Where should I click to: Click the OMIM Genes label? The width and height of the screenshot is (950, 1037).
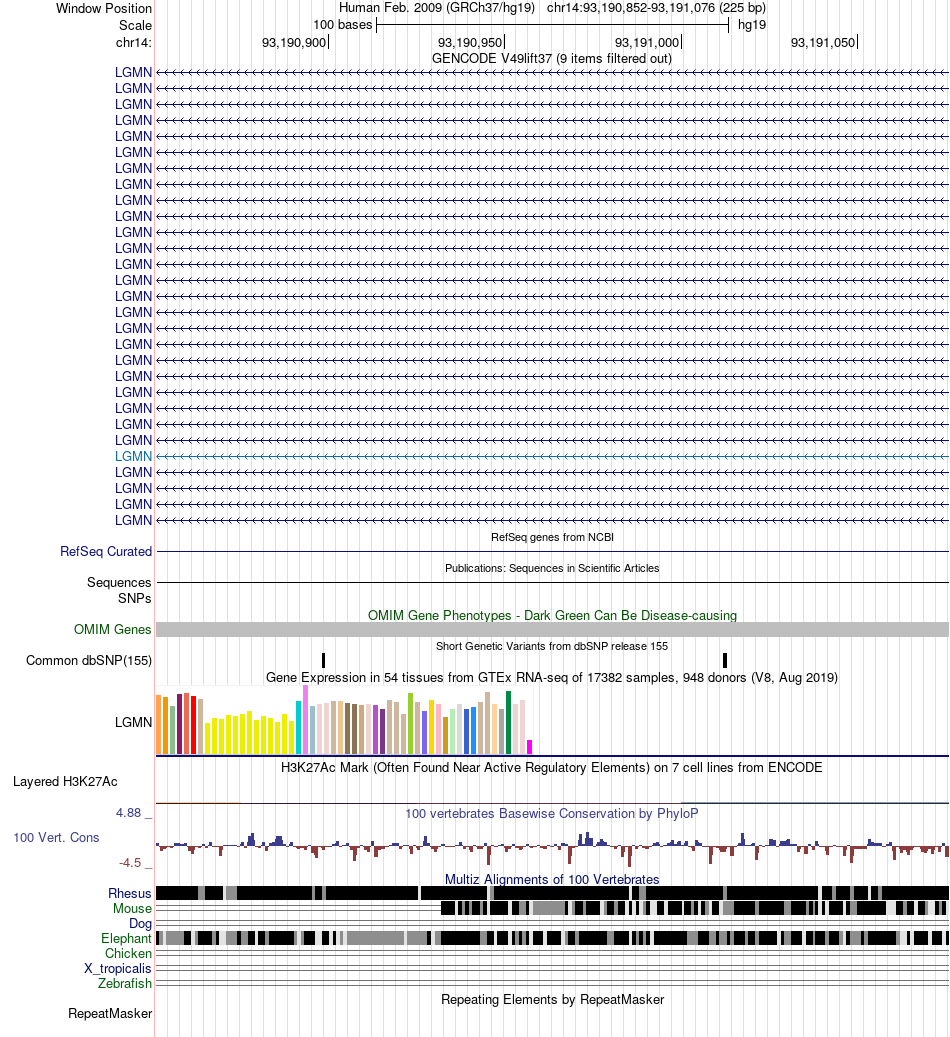click(x=112, y=630)
